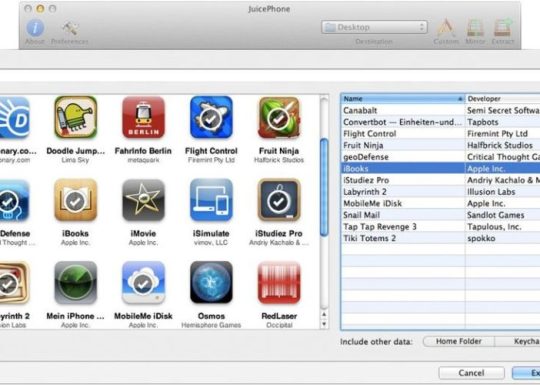This screenshot has height=385, width=540.
Task: Click the Mirror toolbar icon
Action: click(x=476, y=28)
